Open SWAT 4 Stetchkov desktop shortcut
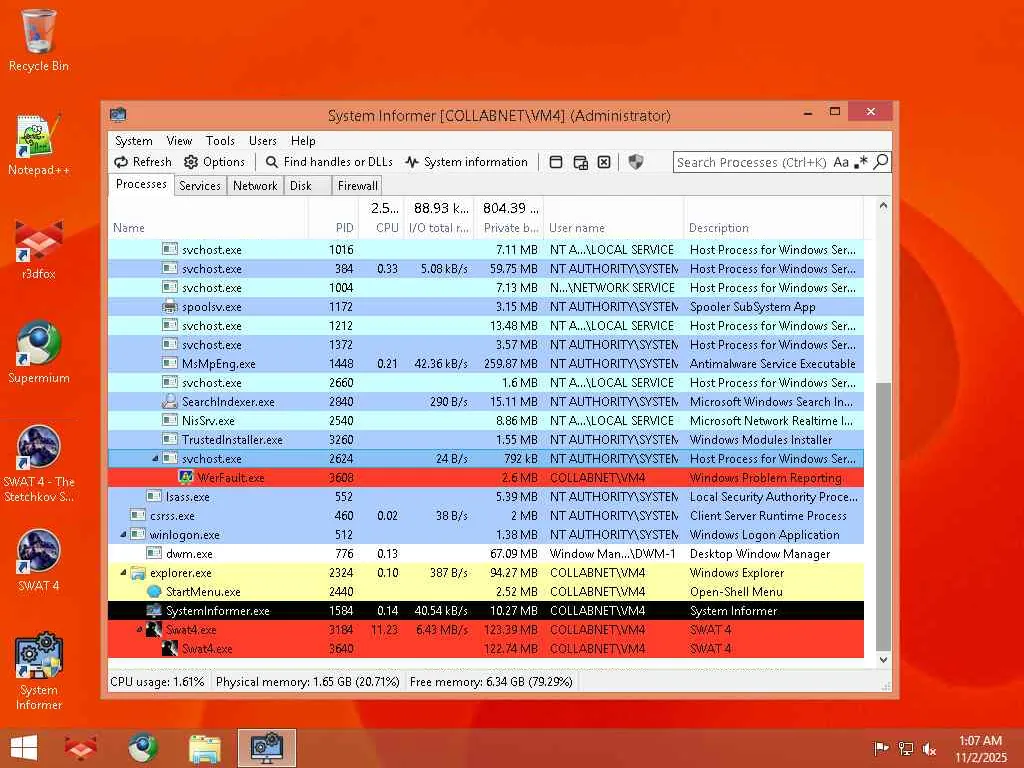 click(39, 464)
